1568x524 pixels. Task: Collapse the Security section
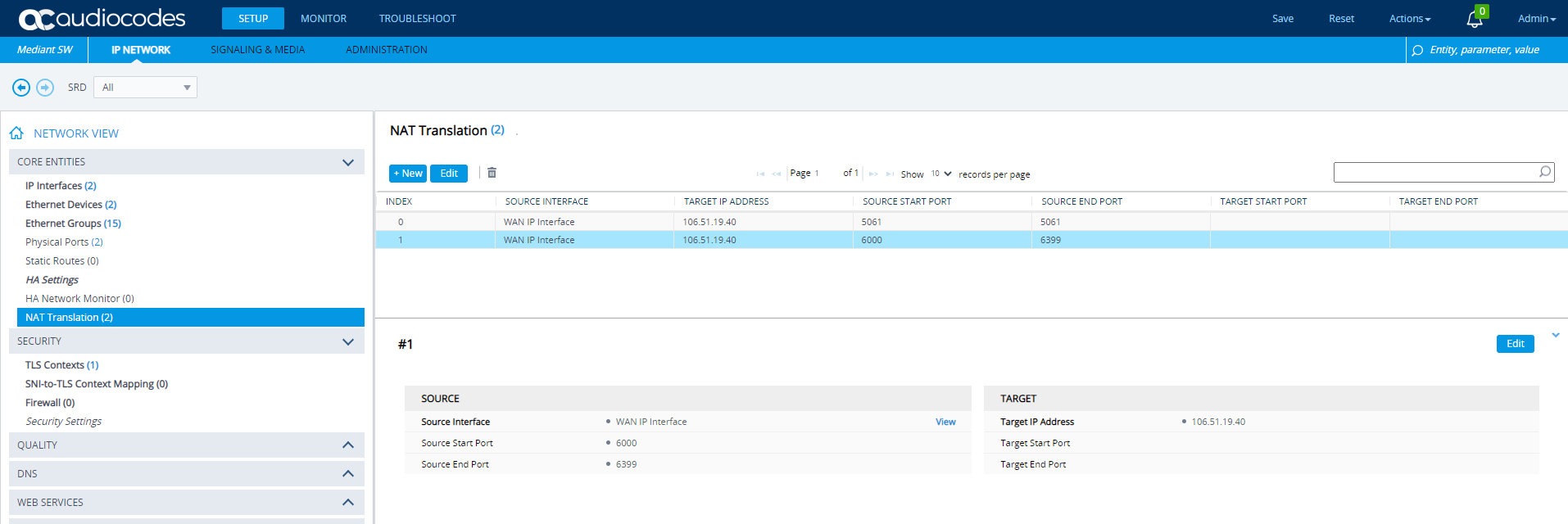[348, 341]
